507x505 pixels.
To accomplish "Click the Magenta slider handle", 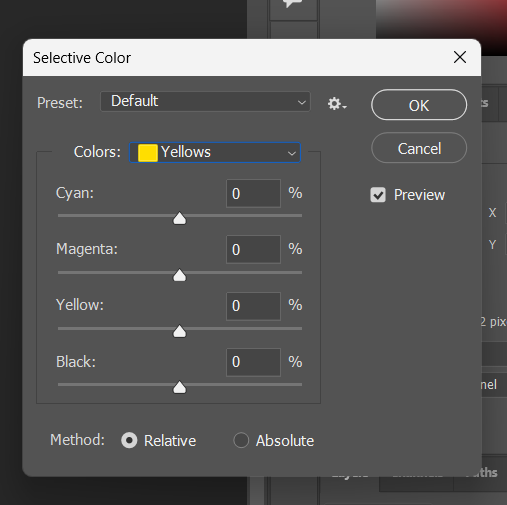I will [x=179, y=275].
